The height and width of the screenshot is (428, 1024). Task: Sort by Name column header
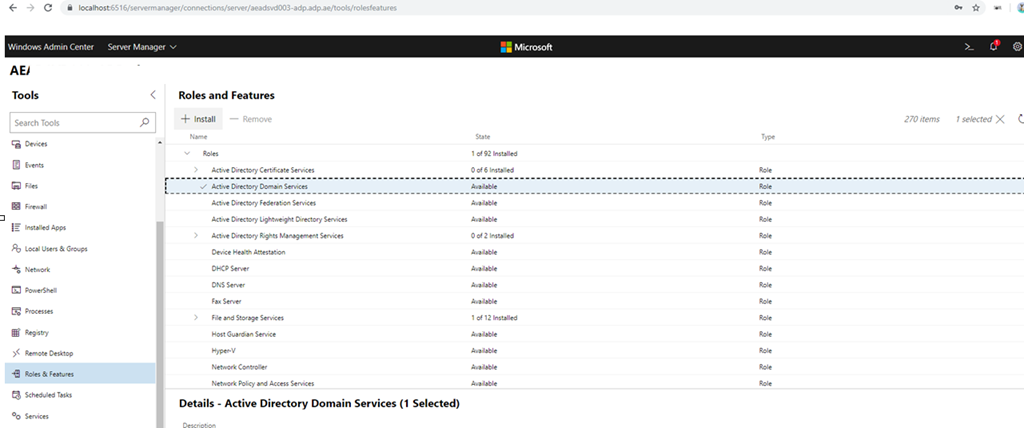click(x=198, y=137)
